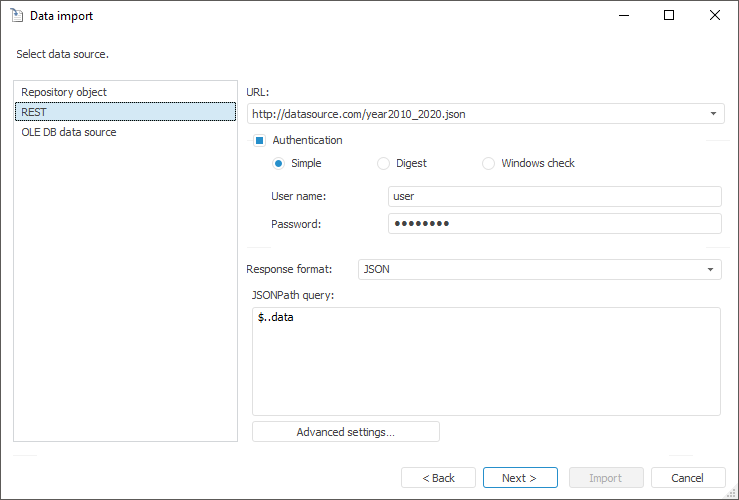The height and width of the screenshot is (500, 739).
Task: Maximize the Data import dialog
Action: pyautogui.click(x=669, y=16)
